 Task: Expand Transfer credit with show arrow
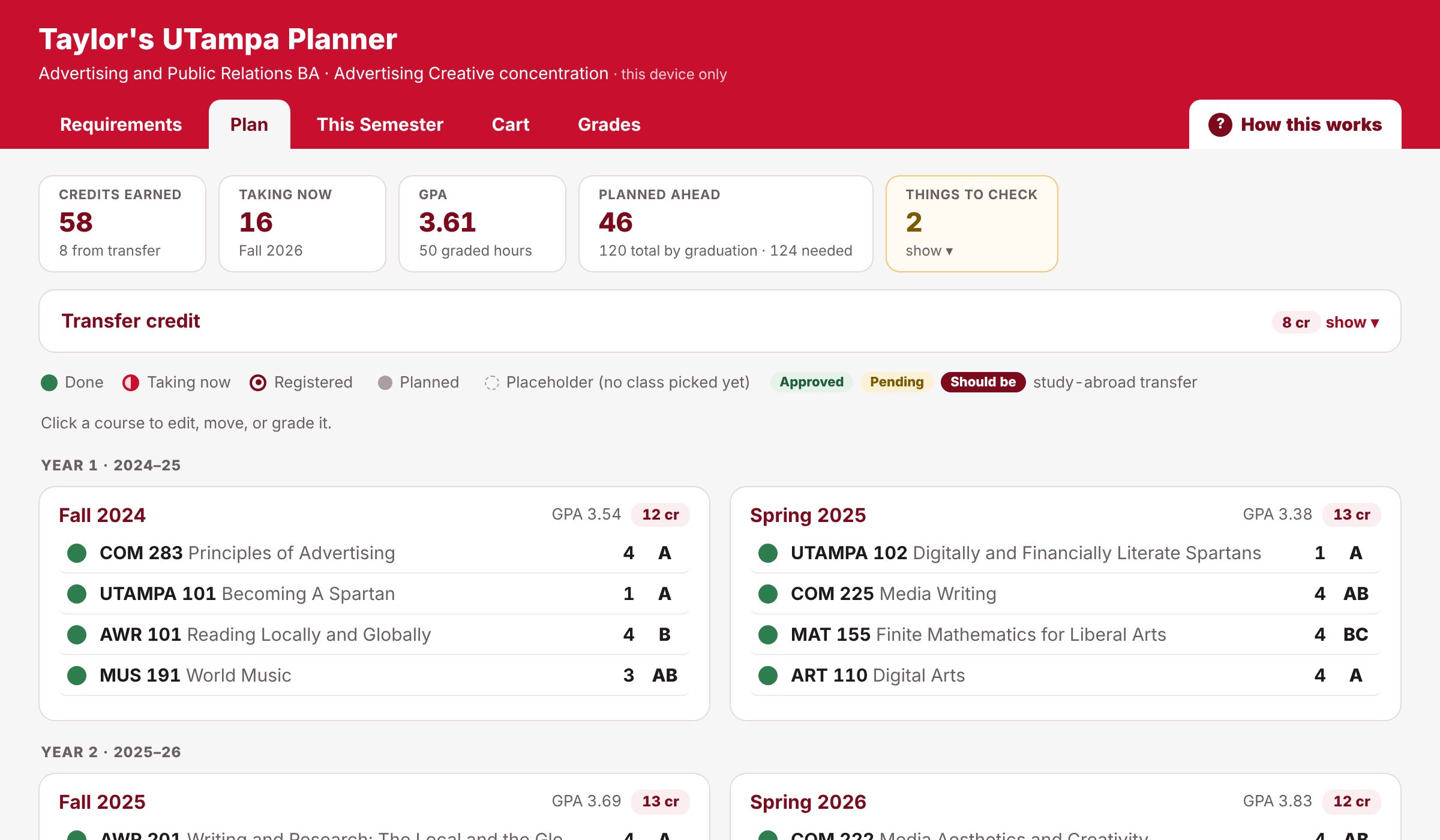[x=1352, y=322]
